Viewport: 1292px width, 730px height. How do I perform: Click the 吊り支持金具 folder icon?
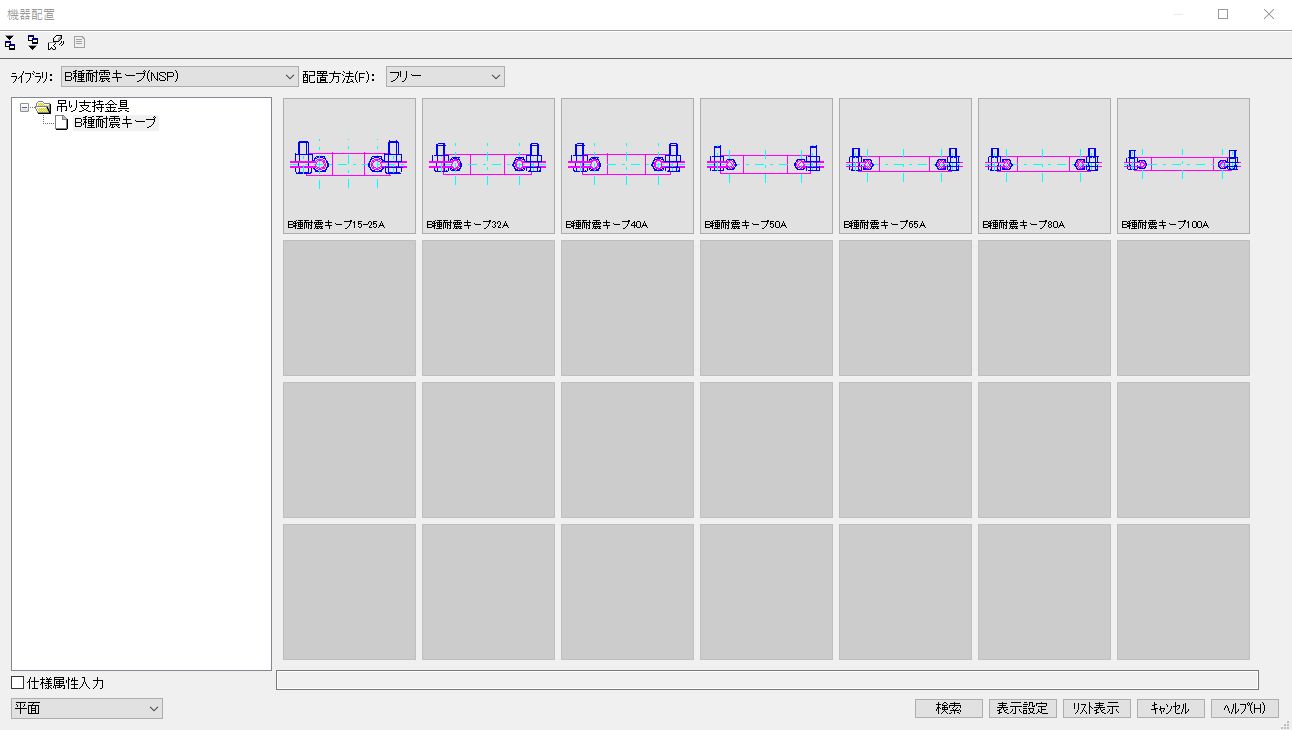click(43, 107)
